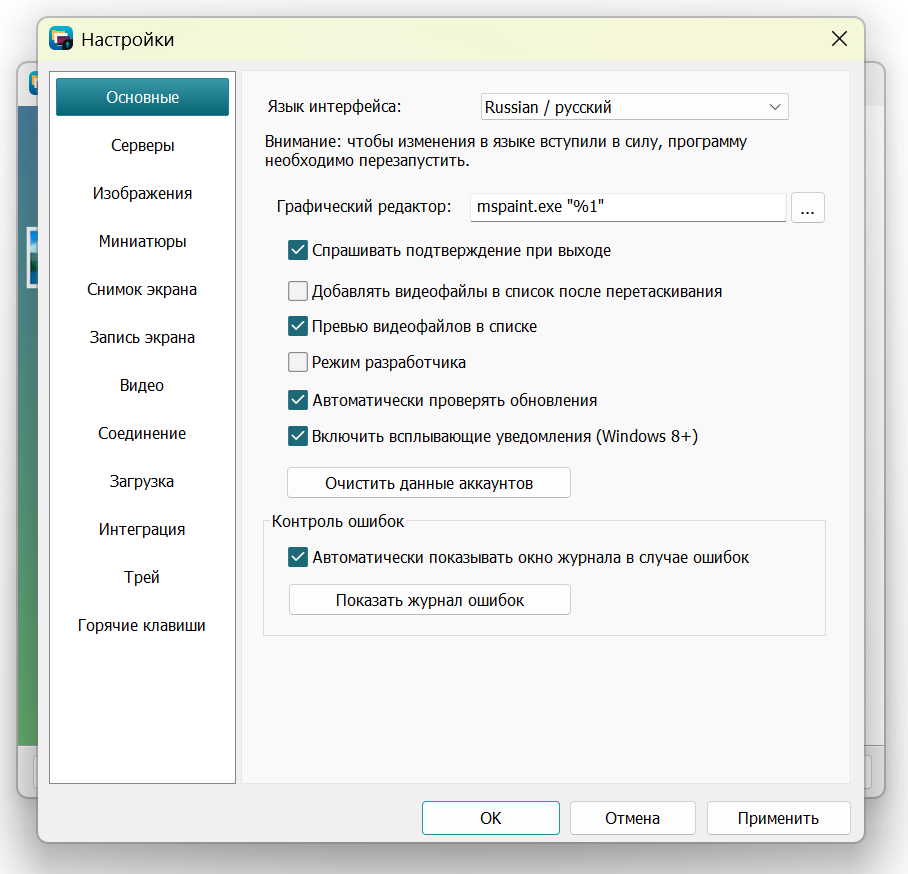Viewport: 908px width, 874px height.
Task: Select the Горячие клавиши section
Action: point(142,625)
